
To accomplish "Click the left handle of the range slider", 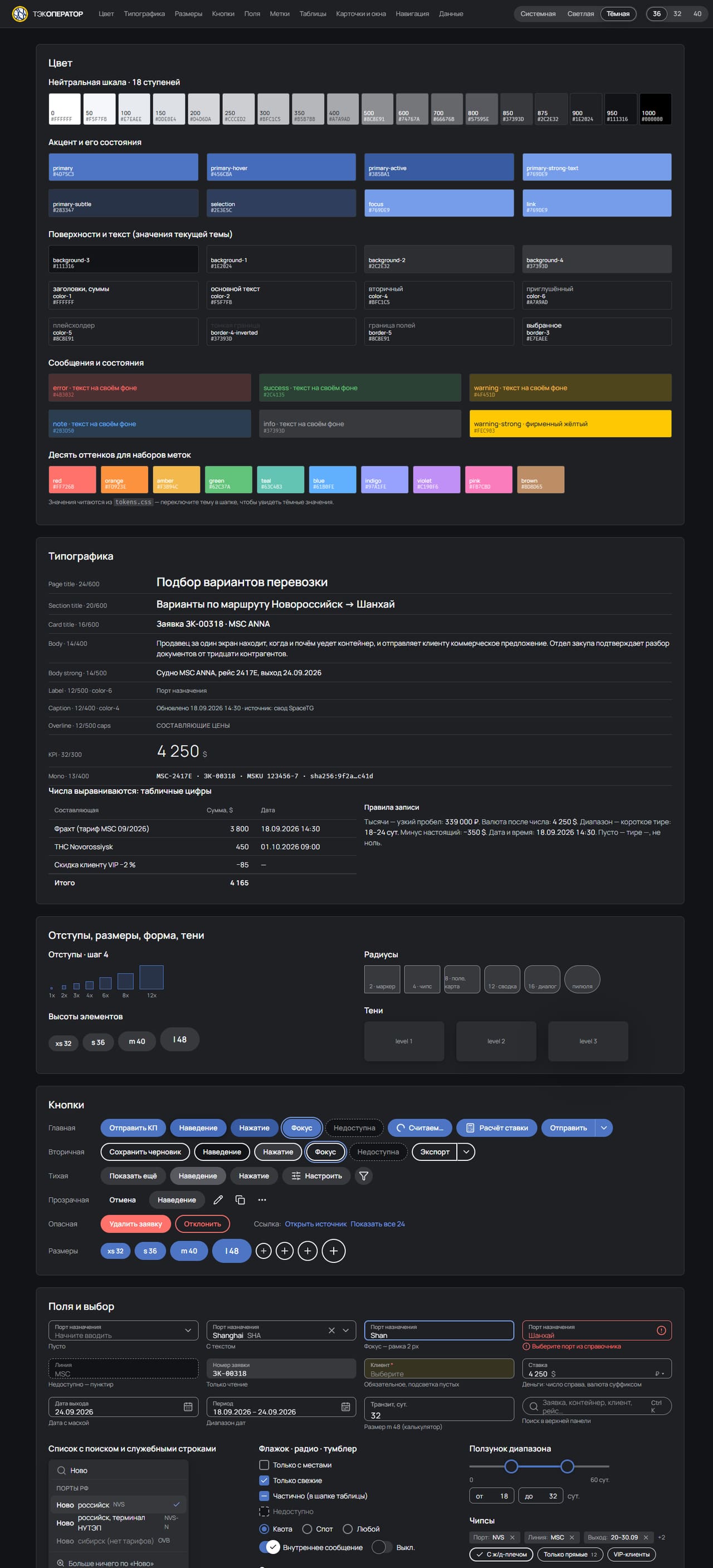I will (511, 1466).
